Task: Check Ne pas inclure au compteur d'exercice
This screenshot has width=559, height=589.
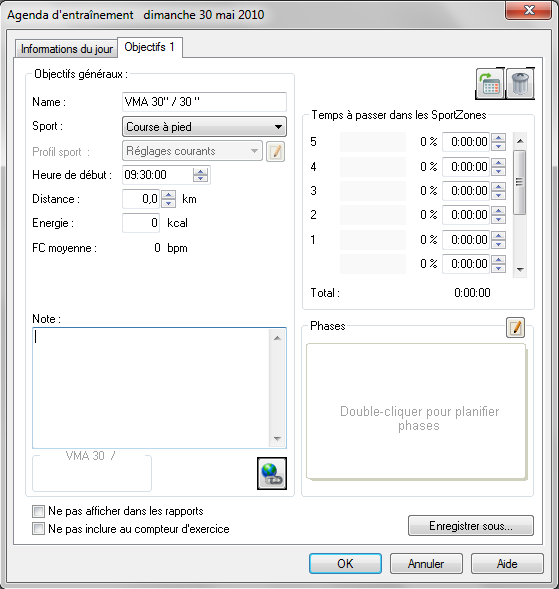Action: pyautogui.click(x=38, y=529)
